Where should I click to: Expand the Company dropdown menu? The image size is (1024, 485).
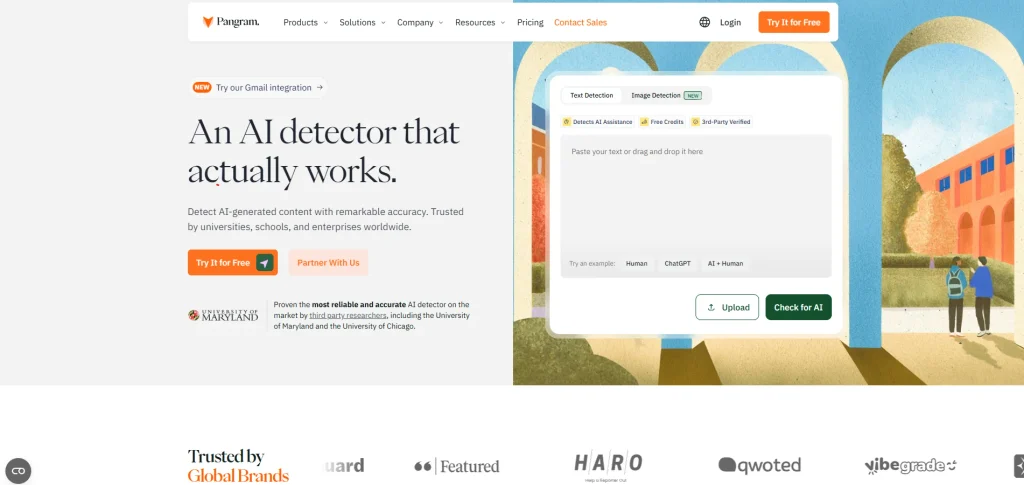tap(420, 22)
